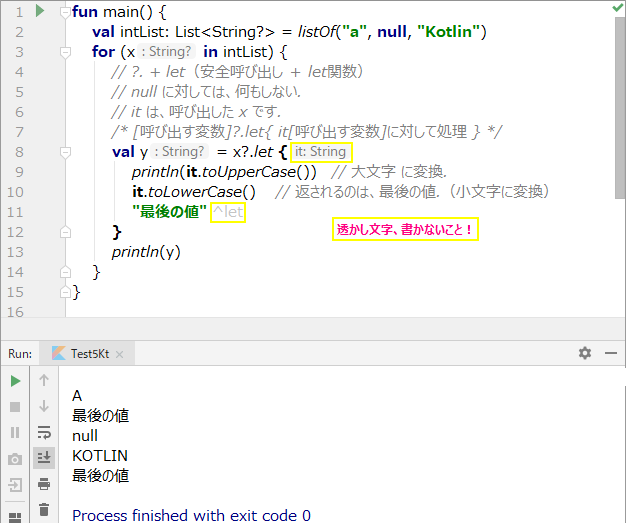Click the exit icon in the Run toolbar

(15, 485)
